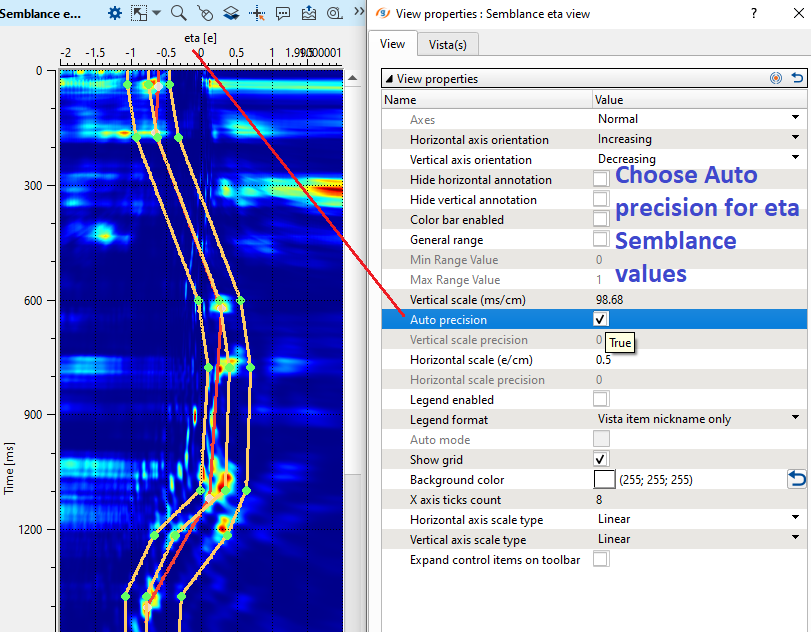Screen dimensions: 811x633
Task: Open view settings gear icon
Action: pyautogui.click(x=115, y=13)
